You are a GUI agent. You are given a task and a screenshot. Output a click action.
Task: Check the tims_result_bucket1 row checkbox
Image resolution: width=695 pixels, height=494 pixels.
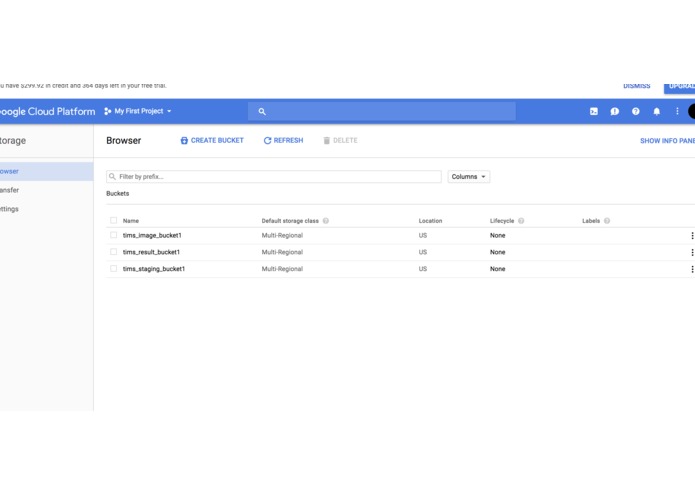113,252
